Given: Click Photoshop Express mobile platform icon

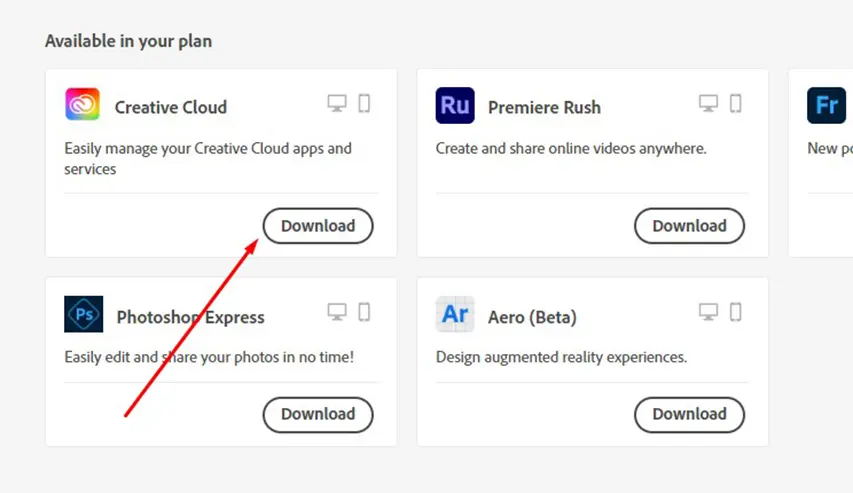Looking at the screenshot, I should 364,312.
